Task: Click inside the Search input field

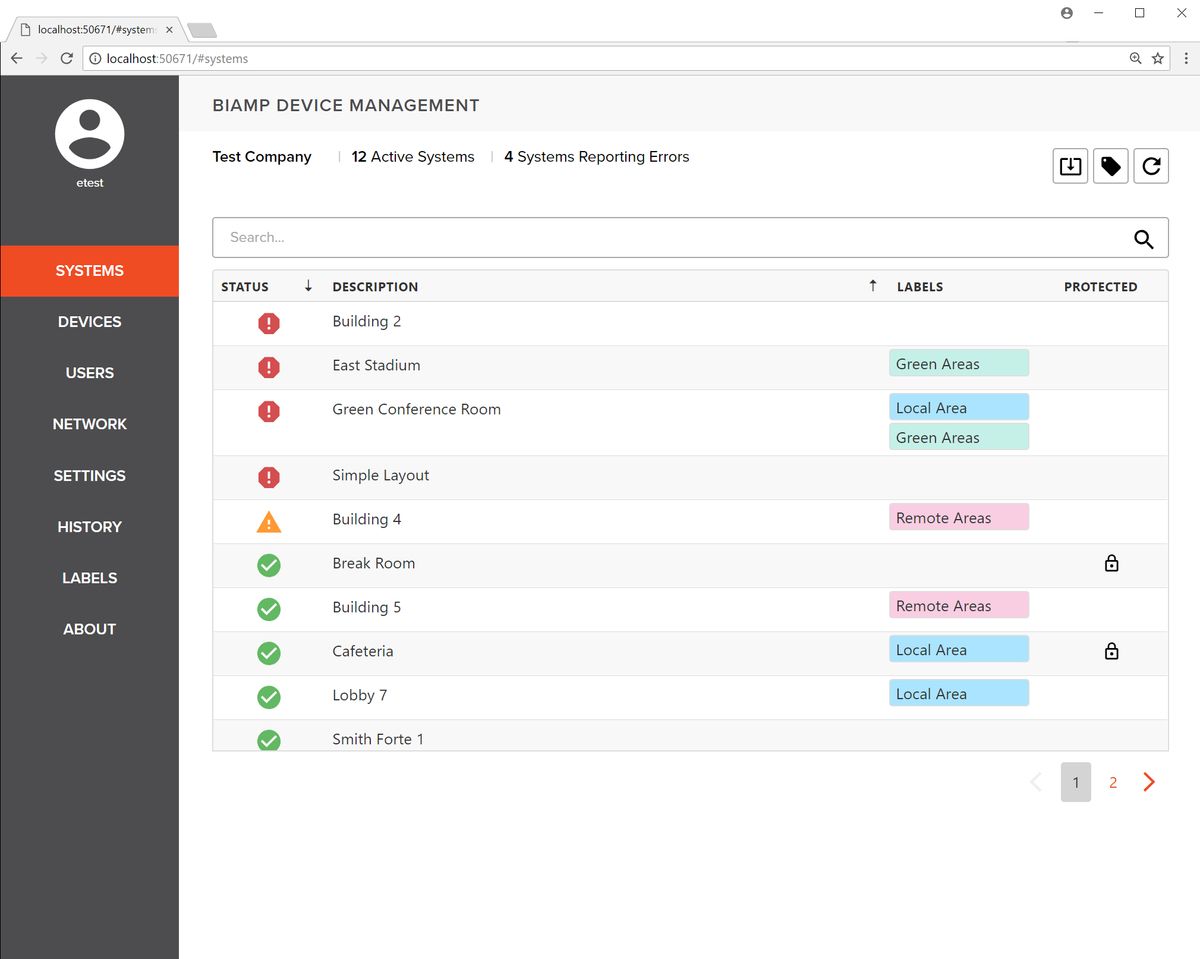Action: point(600,237)
